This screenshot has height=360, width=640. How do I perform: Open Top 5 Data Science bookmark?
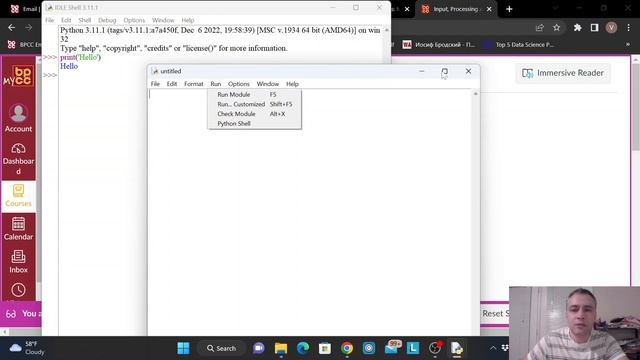(x=518, y=44)
